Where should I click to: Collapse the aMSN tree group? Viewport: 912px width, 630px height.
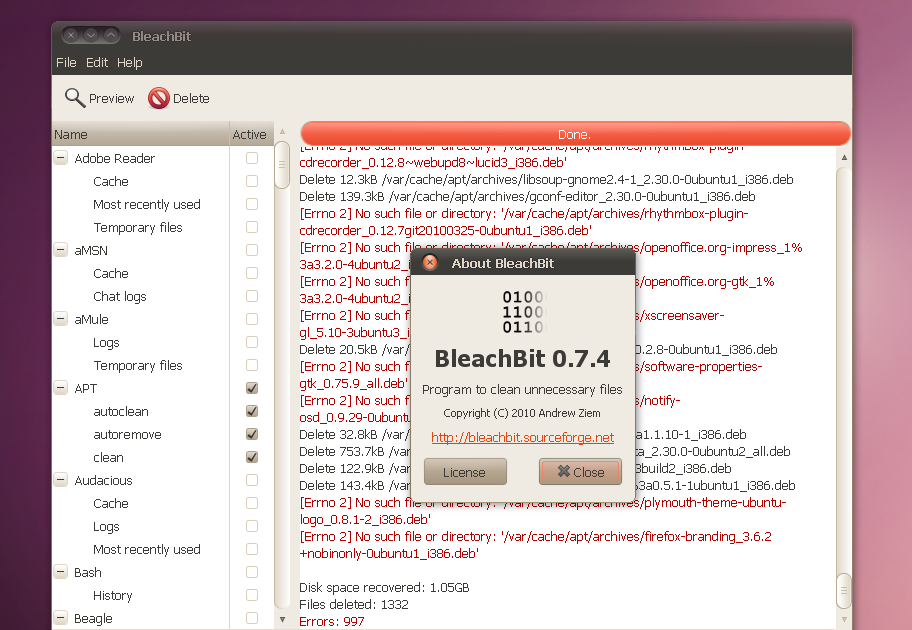[x=61, y=250]
